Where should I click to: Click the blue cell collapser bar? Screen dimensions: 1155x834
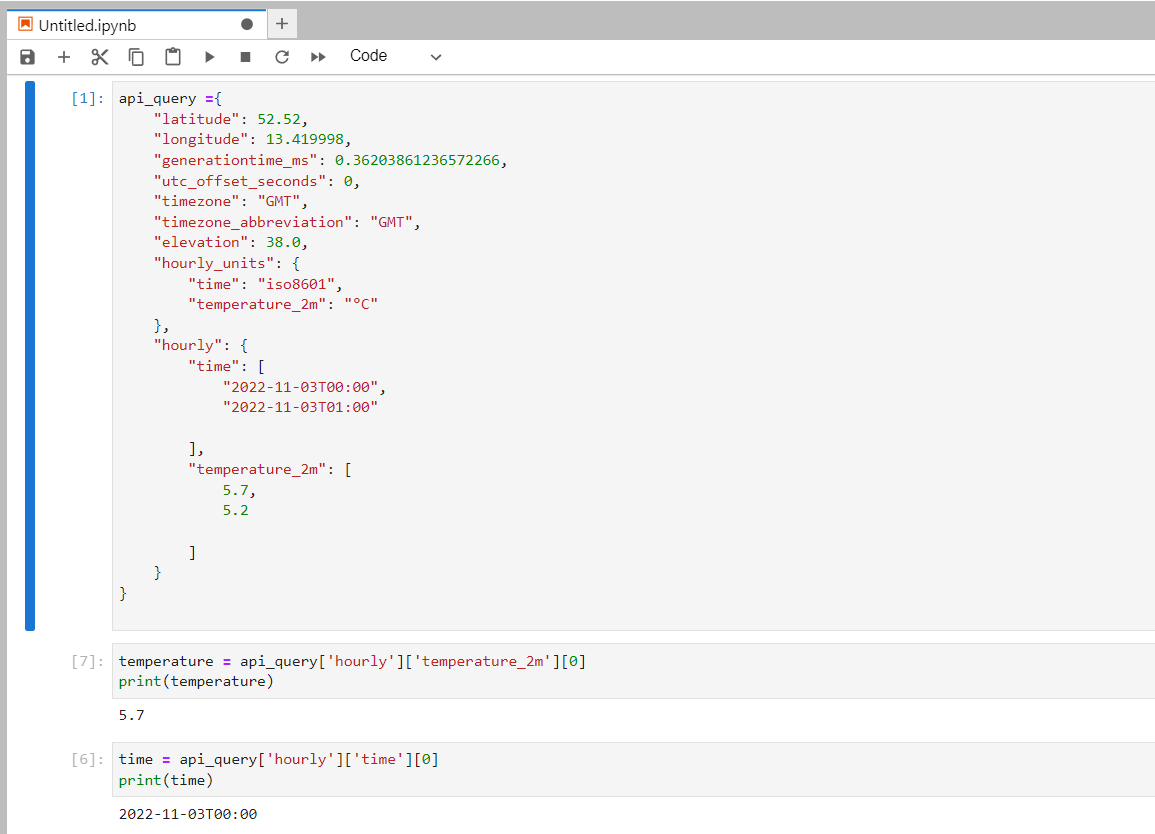(29, 356)
